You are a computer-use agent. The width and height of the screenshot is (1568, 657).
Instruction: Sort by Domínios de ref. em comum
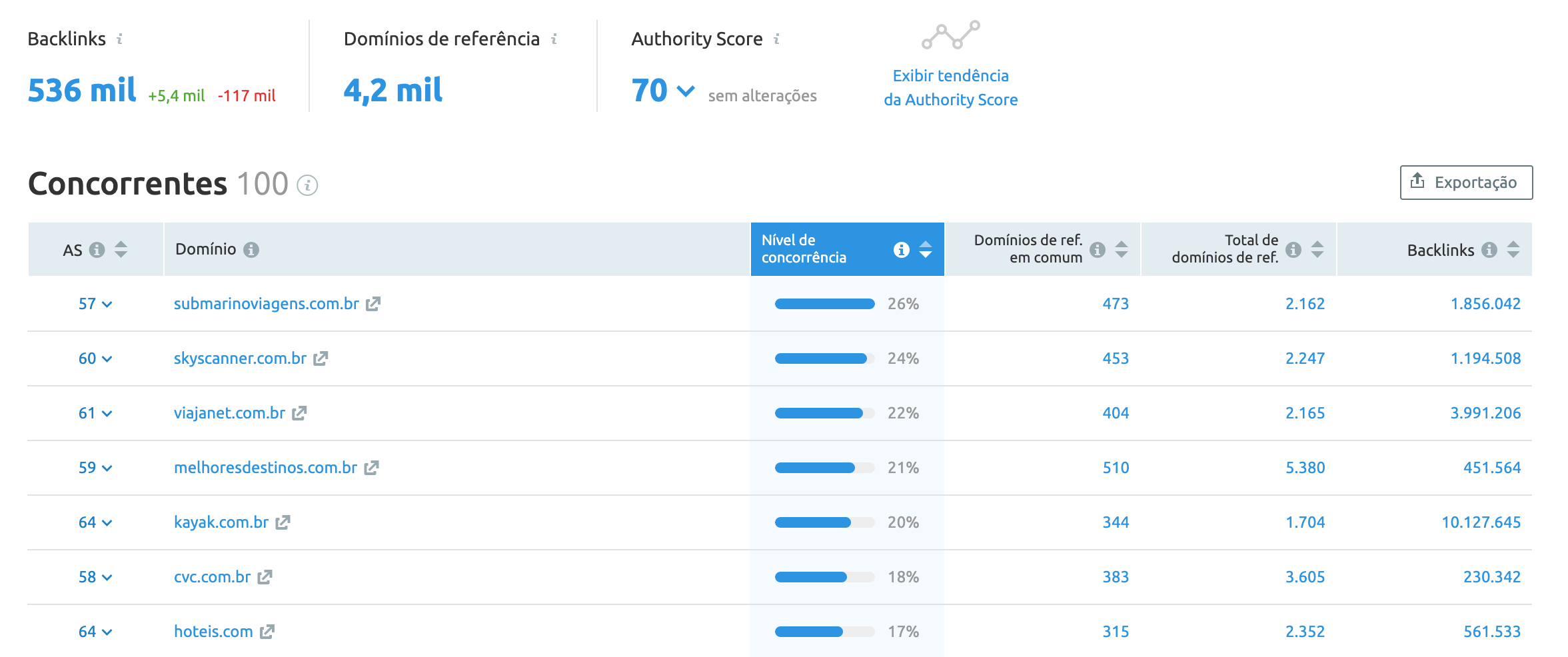[1122, 250]
